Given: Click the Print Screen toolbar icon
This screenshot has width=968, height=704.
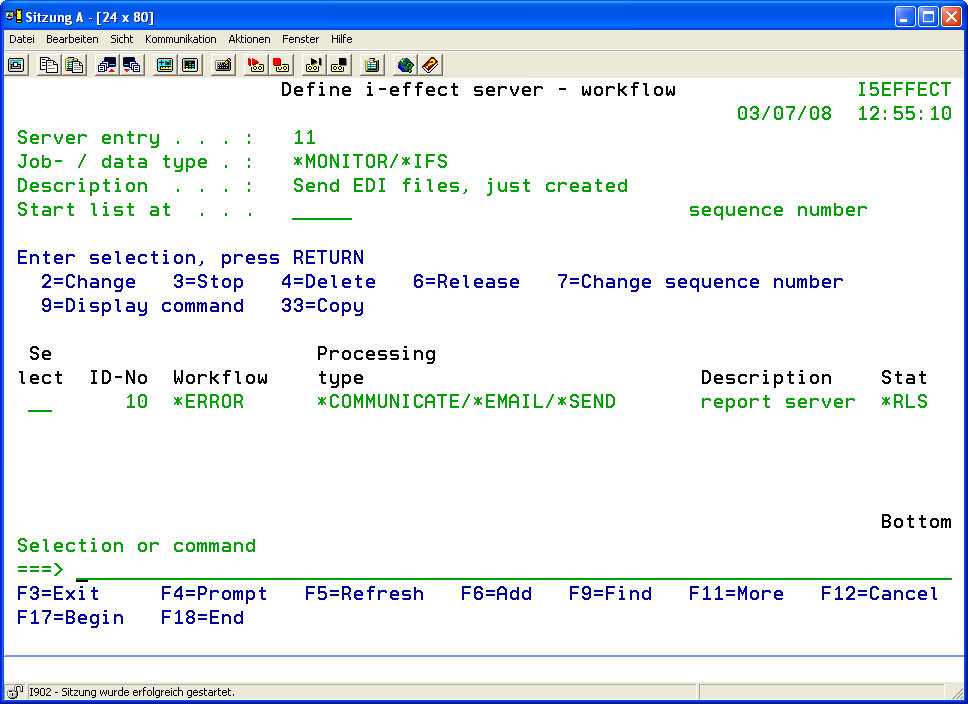Looking at the screenshot, I should pyautogui.click(x=17, y=65).
